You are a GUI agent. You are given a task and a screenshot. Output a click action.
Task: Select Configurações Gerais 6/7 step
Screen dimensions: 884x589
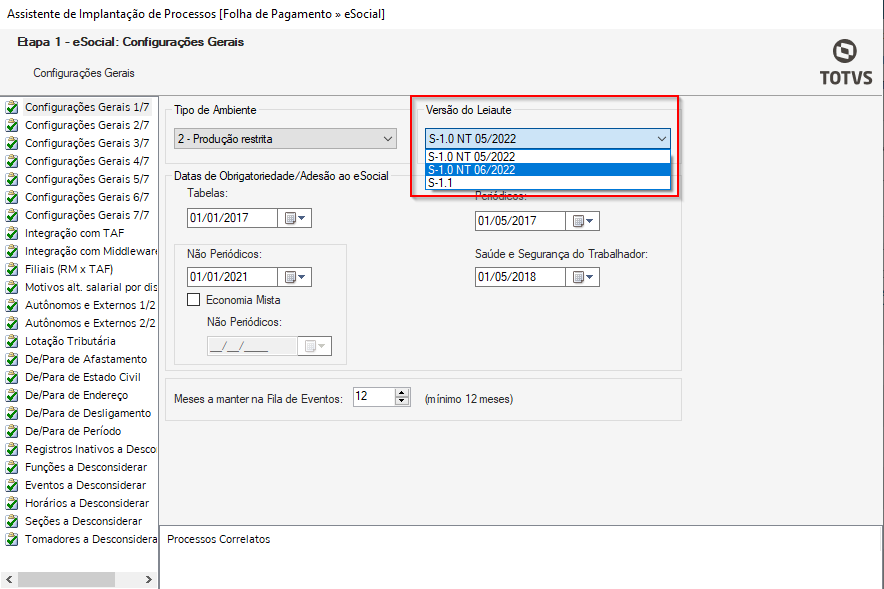[87, 197]
